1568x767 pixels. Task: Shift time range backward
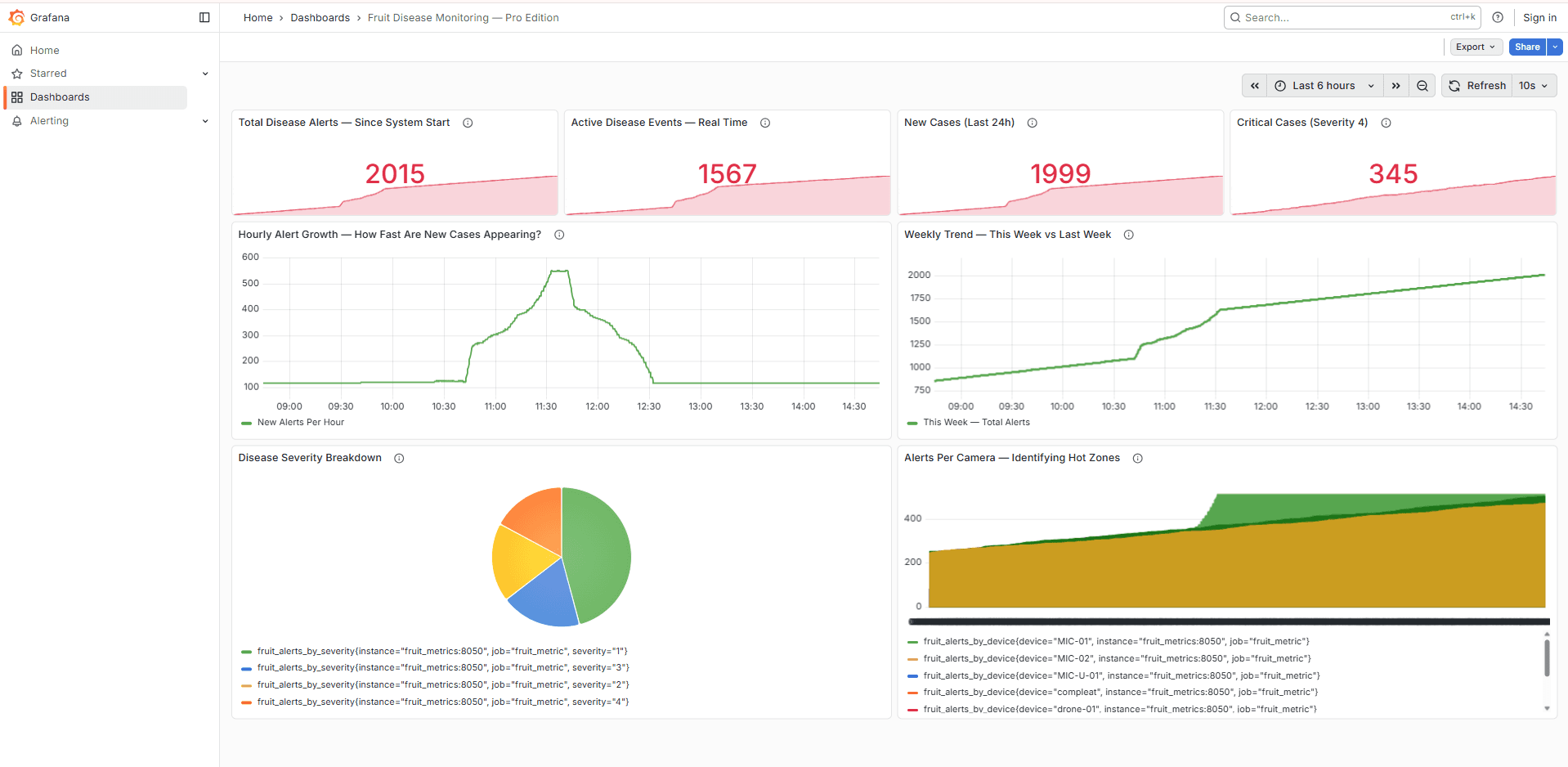point(1255,86)
